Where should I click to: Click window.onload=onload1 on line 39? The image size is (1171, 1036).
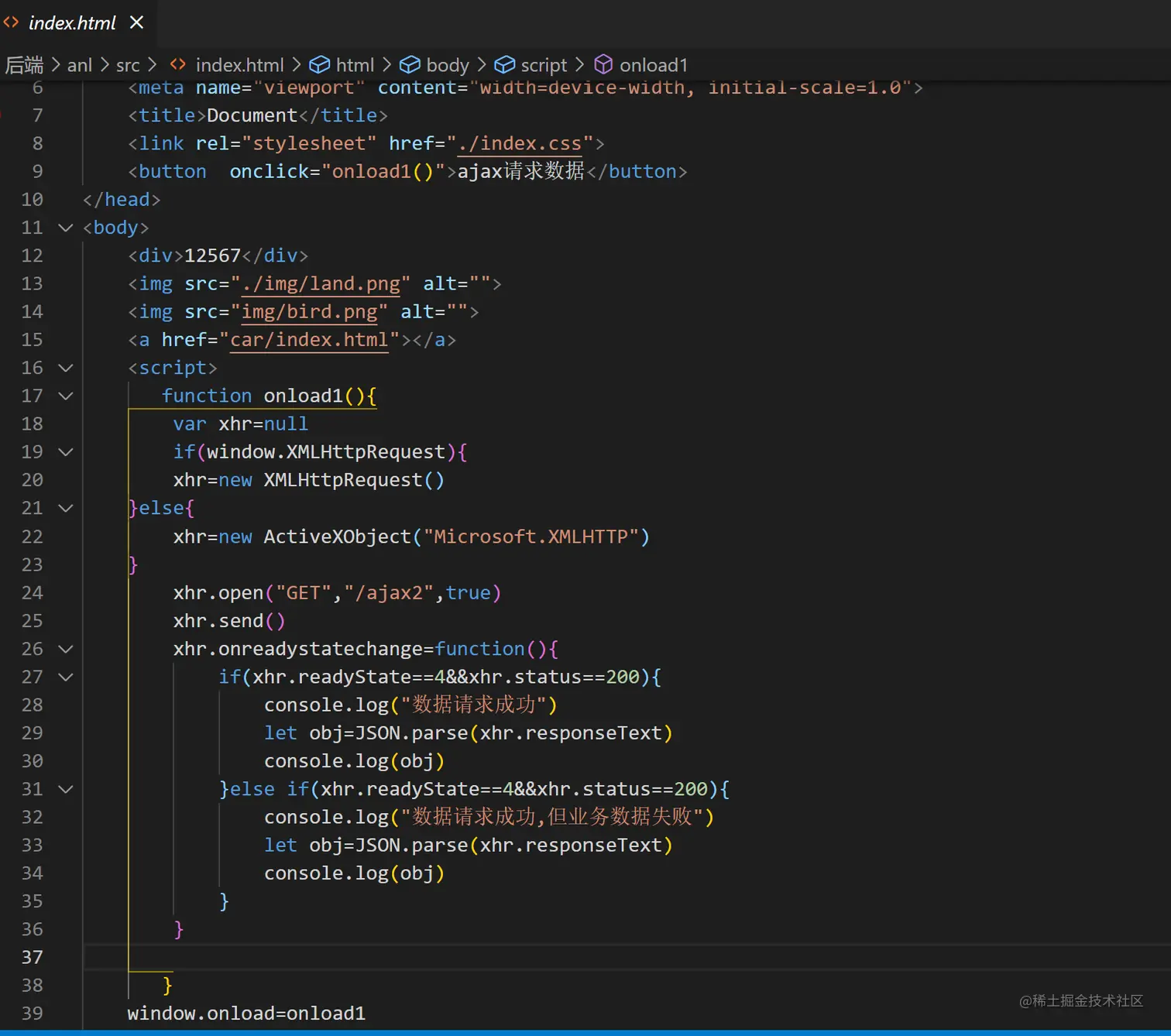[x=246, y=1013]
